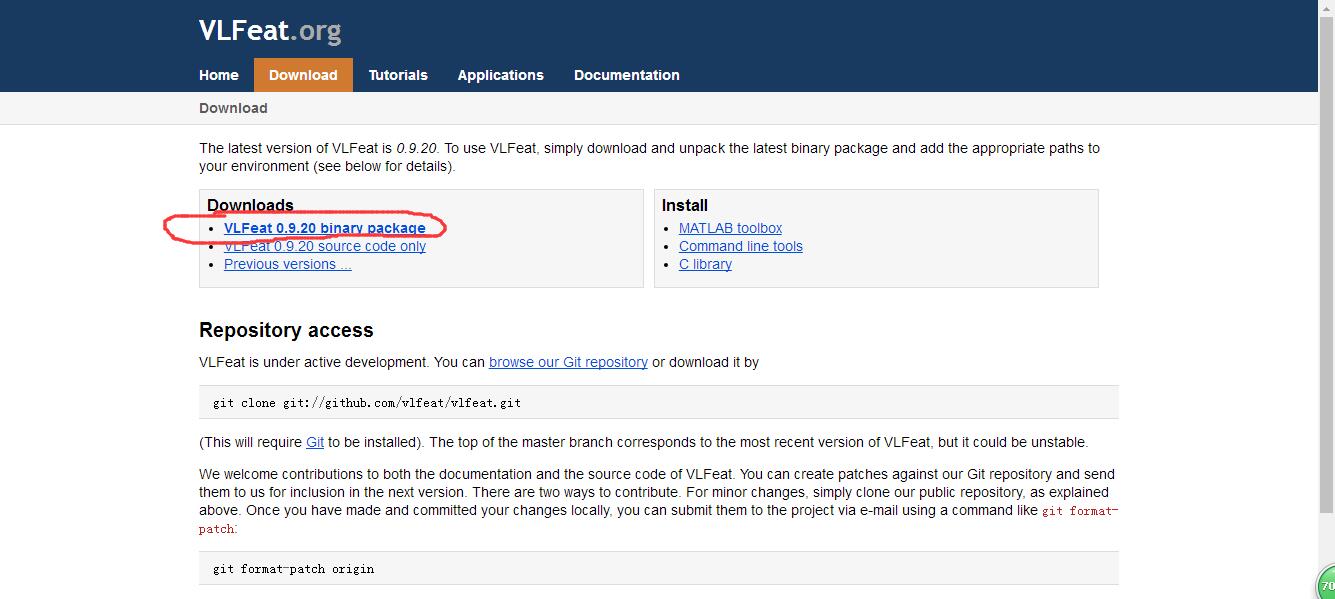Click the git format-patch inline code text
1335x599 pixels.
click(1081, 510)
